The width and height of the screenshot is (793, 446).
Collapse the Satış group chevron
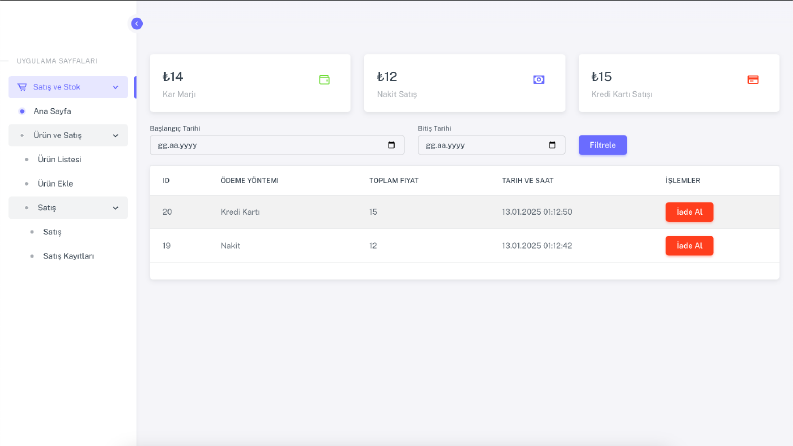pos(115,208)
